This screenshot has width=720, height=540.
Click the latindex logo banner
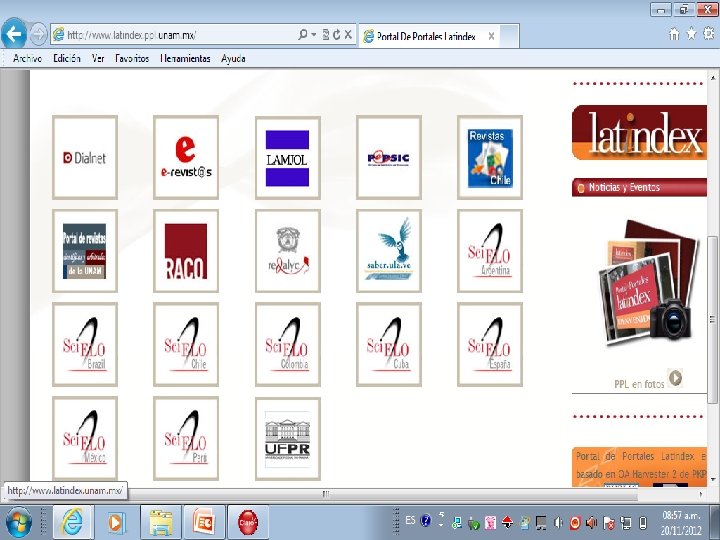[639, 133]
